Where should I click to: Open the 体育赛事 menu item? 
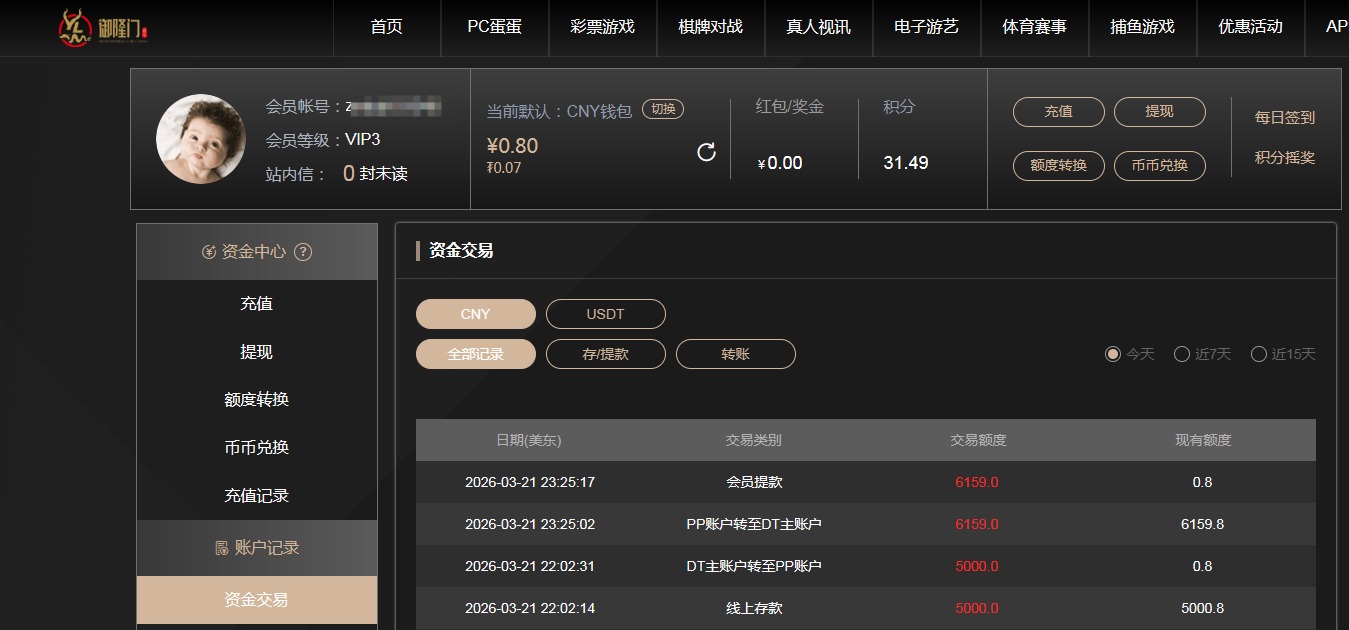coord(1034,27)
